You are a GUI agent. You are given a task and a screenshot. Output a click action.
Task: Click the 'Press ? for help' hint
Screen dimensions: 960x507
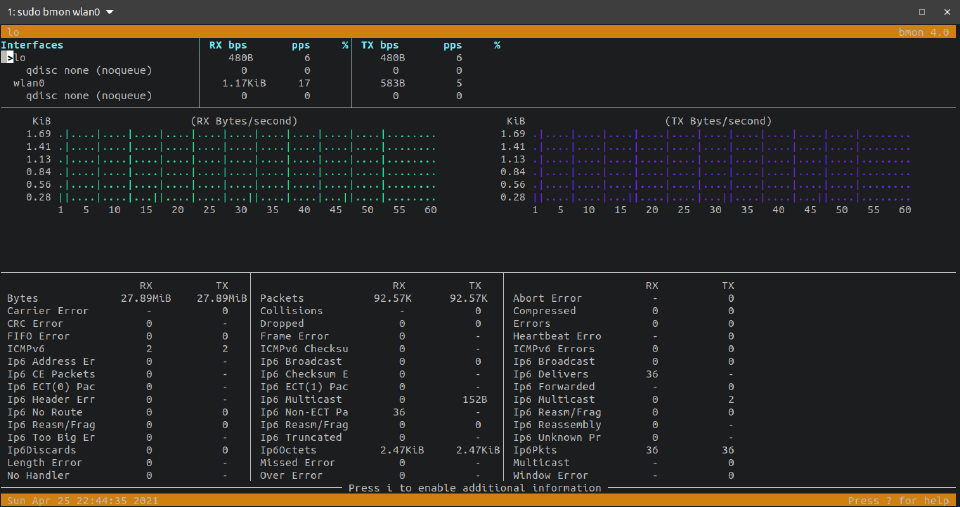pyautogui.click(x=900, y=500)
